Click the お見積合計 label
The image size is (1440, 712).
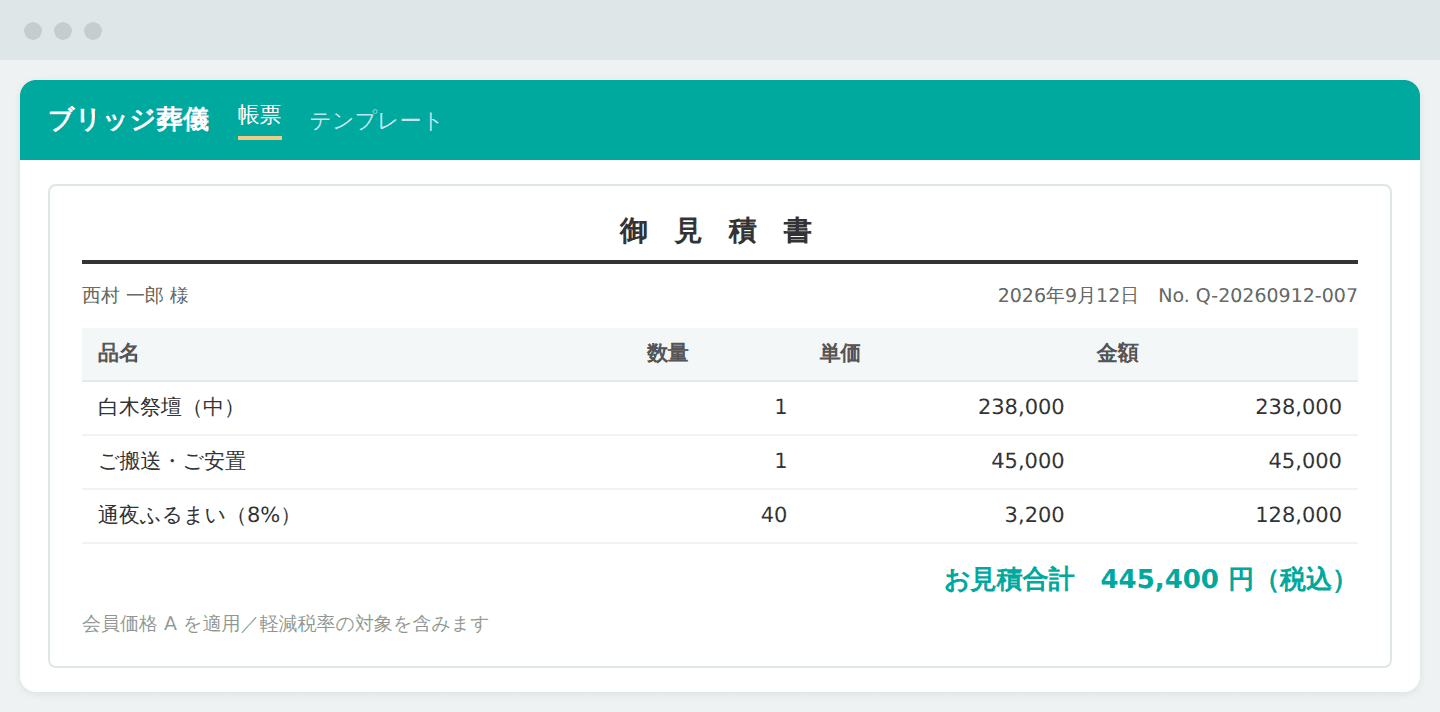tap(1009, 580)
